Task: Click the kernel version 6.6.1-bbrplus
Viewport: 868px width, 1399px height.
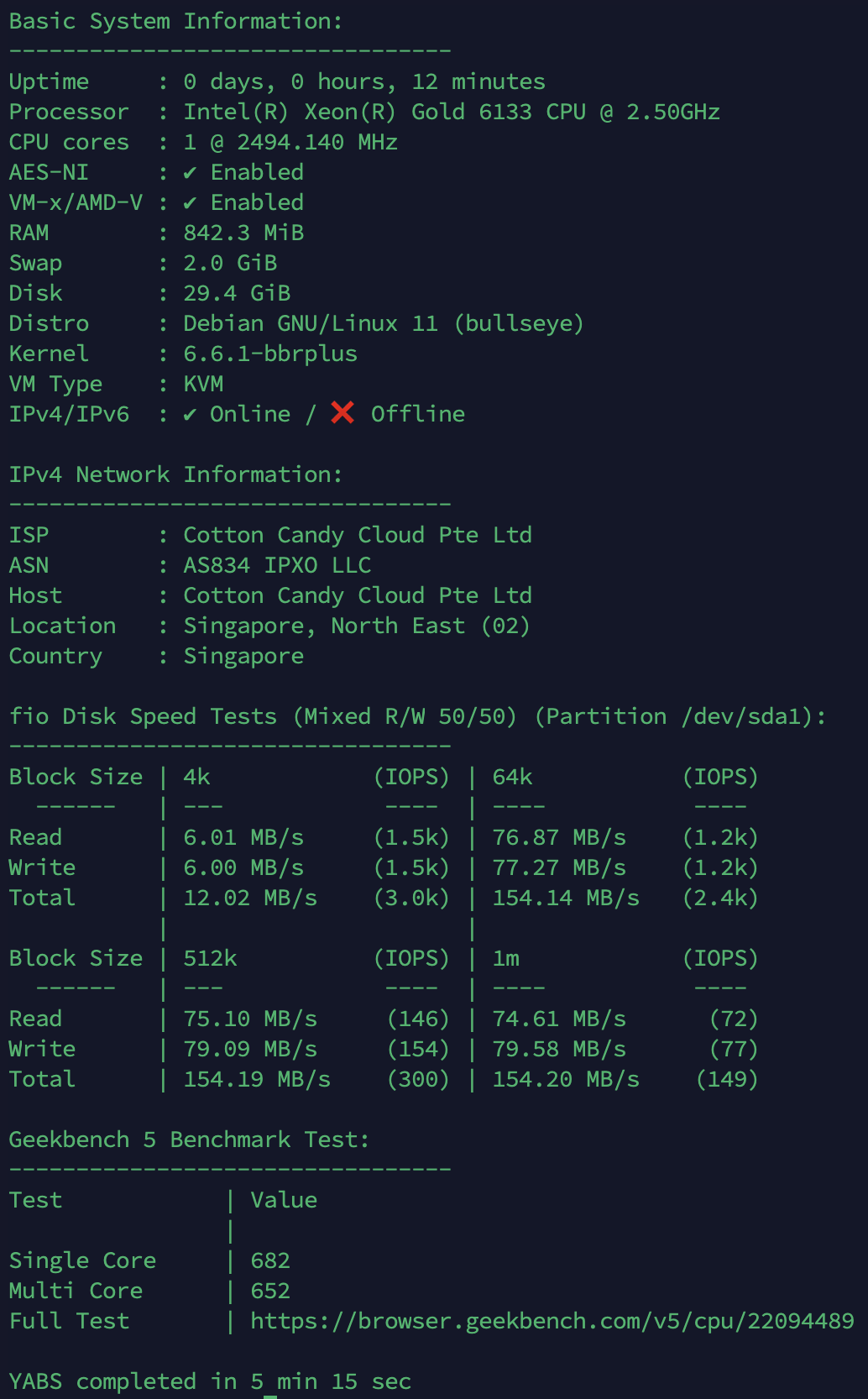Action: tap(270, 354)
